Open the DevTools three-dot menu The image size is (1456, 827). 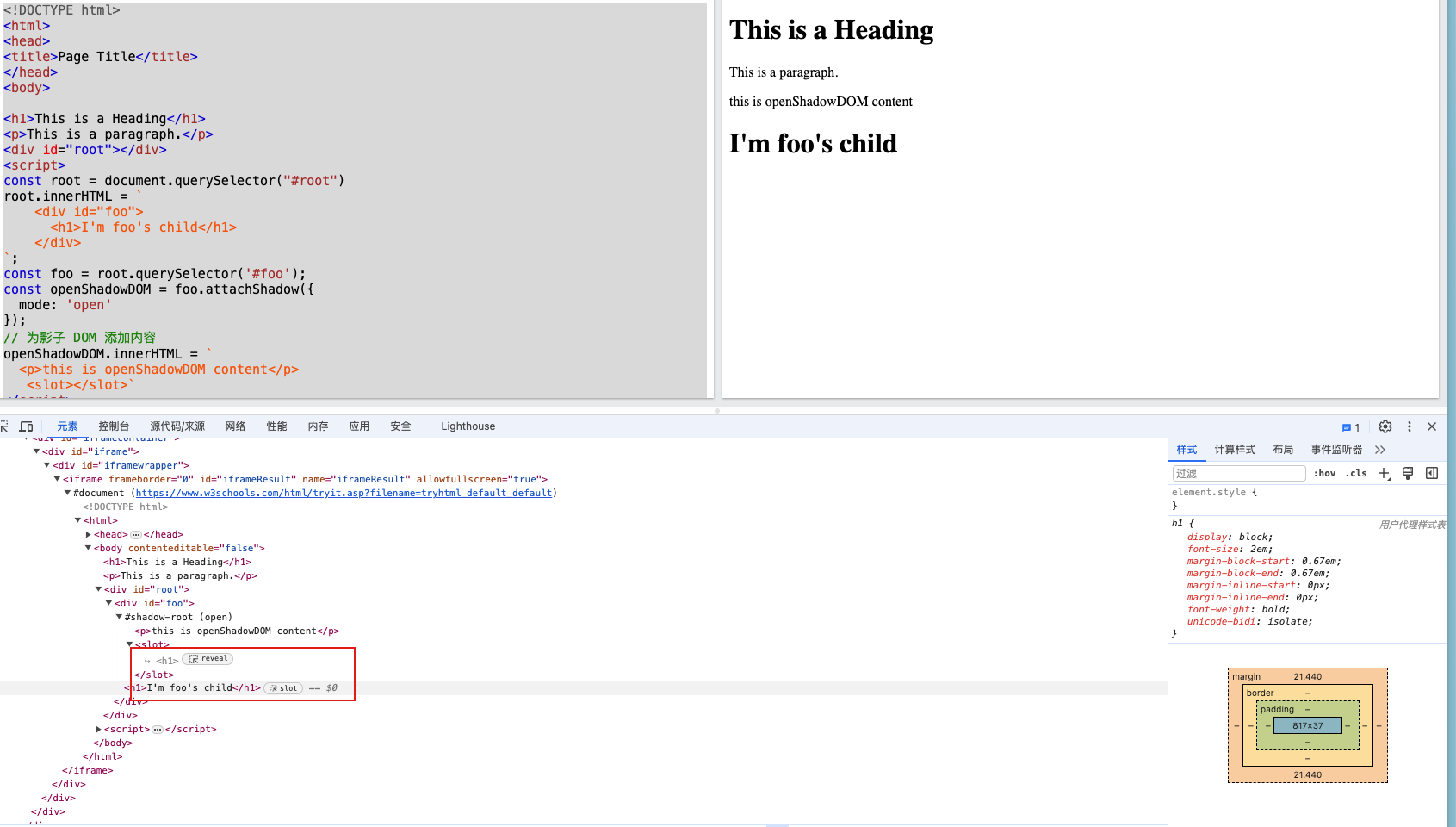click(x=1410, y=426)
